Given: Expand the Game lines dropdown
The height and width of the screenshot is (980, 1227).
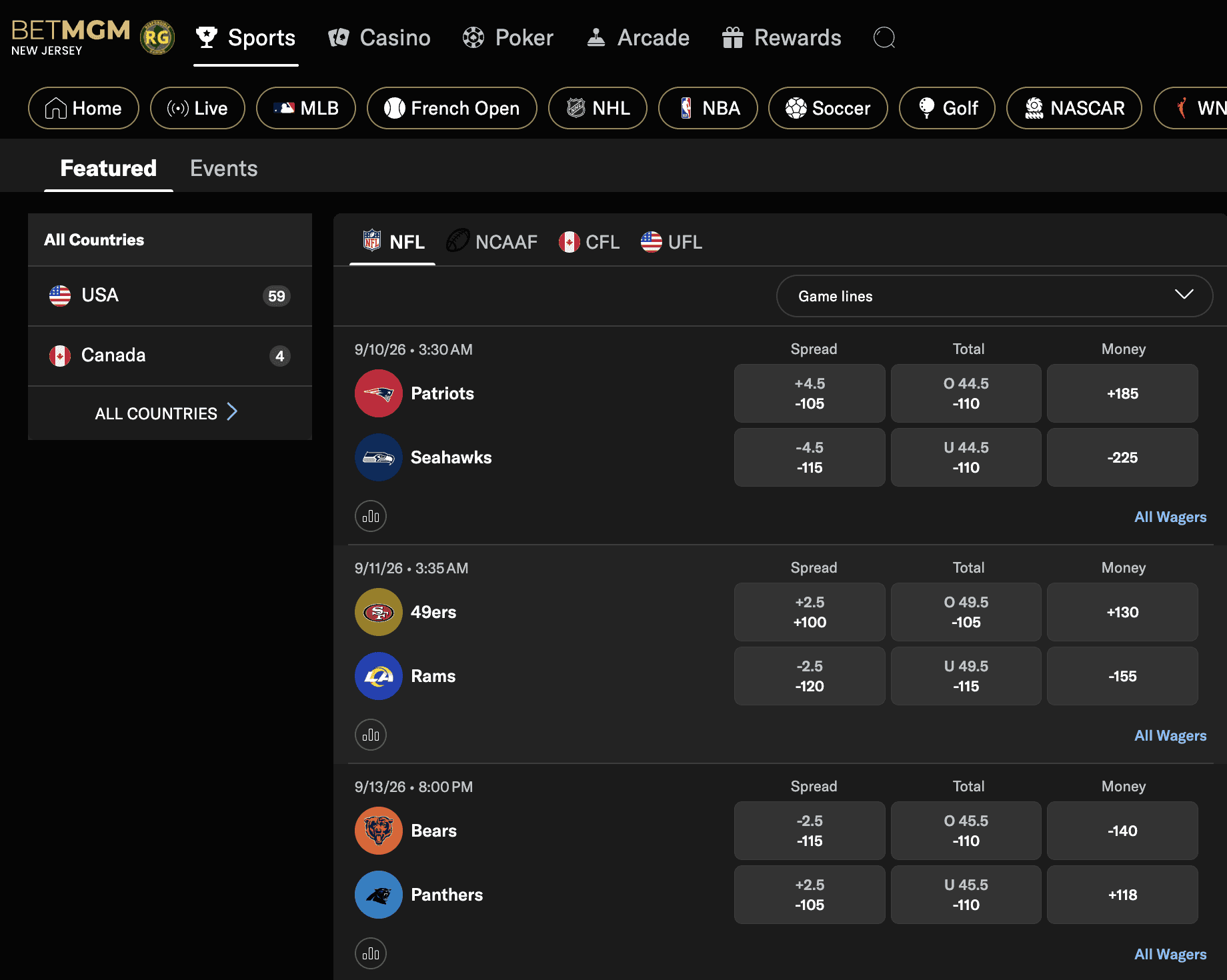Looking at the screenshot, I should click(x=994, y=296).
